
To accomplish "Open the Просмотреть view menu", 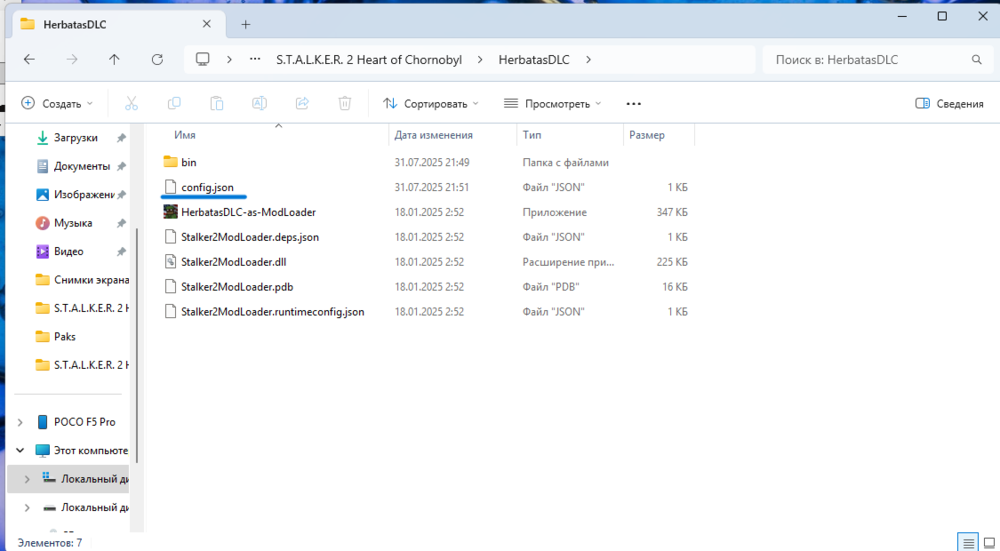I will pyautogui.click(x=552, y=103).
